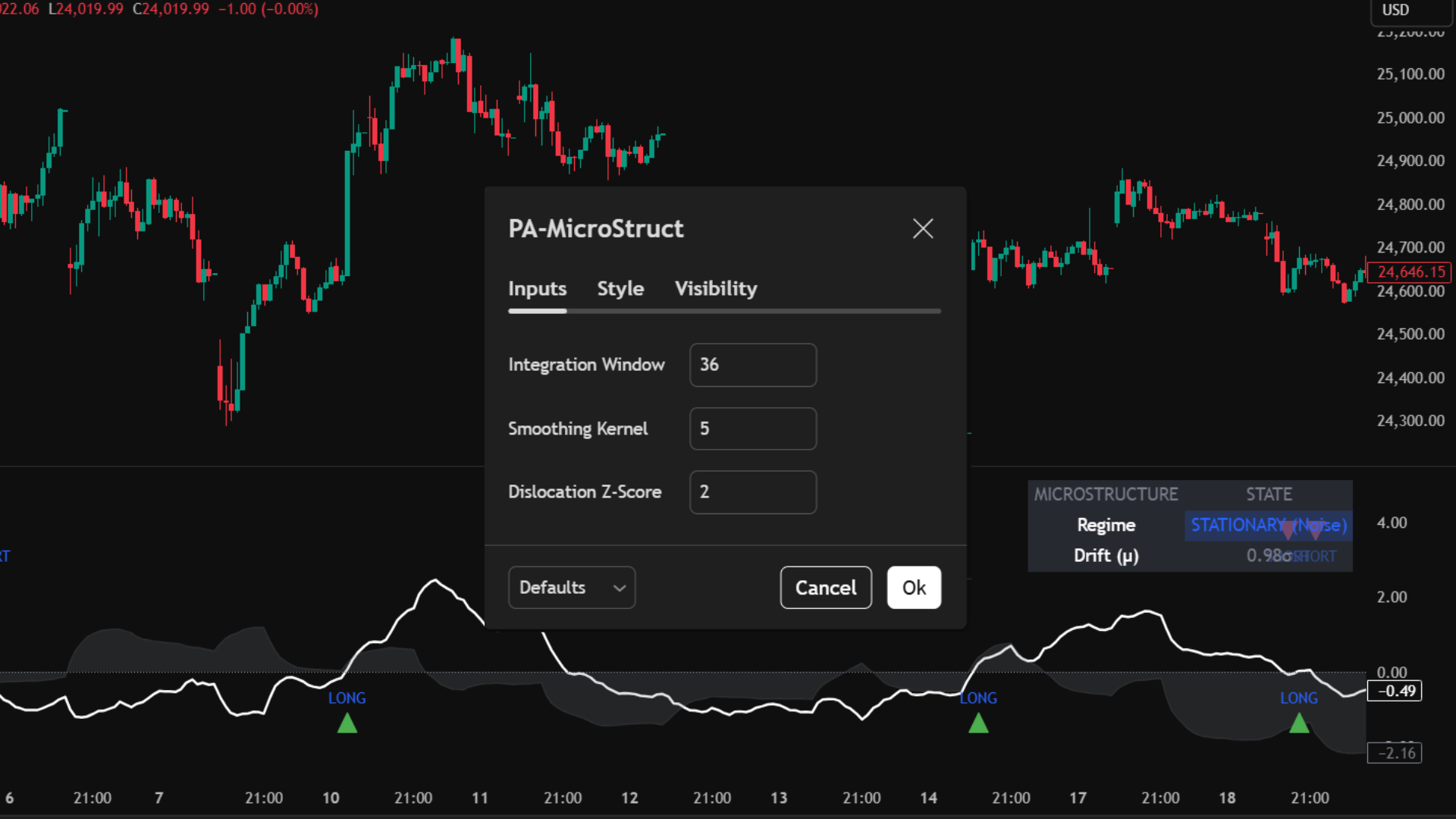Click the STATIONARY (Noise) regime cell
The height and width of the screenshot is (819, 1456).
click(1268, 526)
